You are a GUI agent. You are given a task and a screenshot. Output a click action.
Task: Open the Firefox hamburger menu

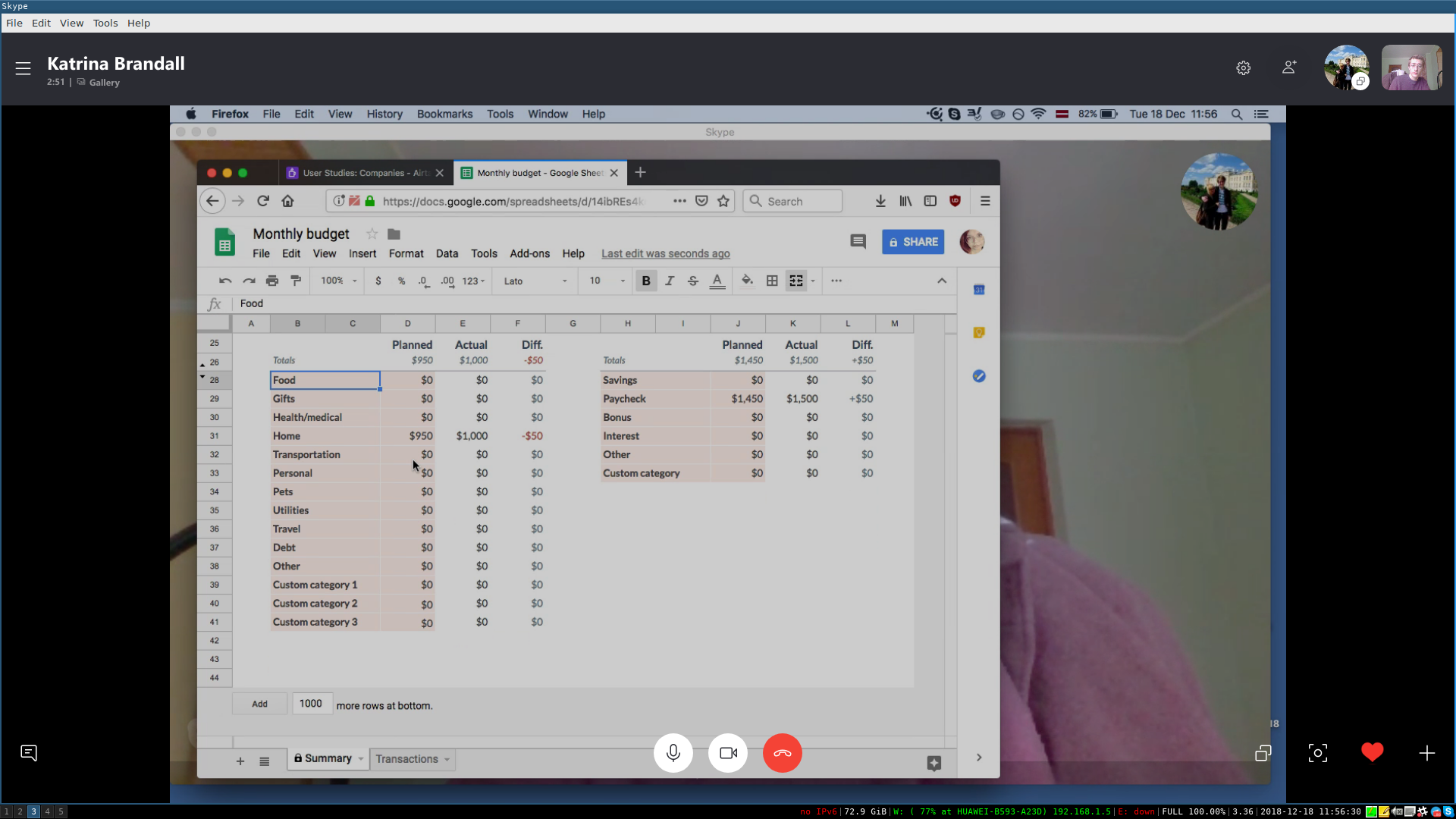pyautogui.click(x=985, y=201)
